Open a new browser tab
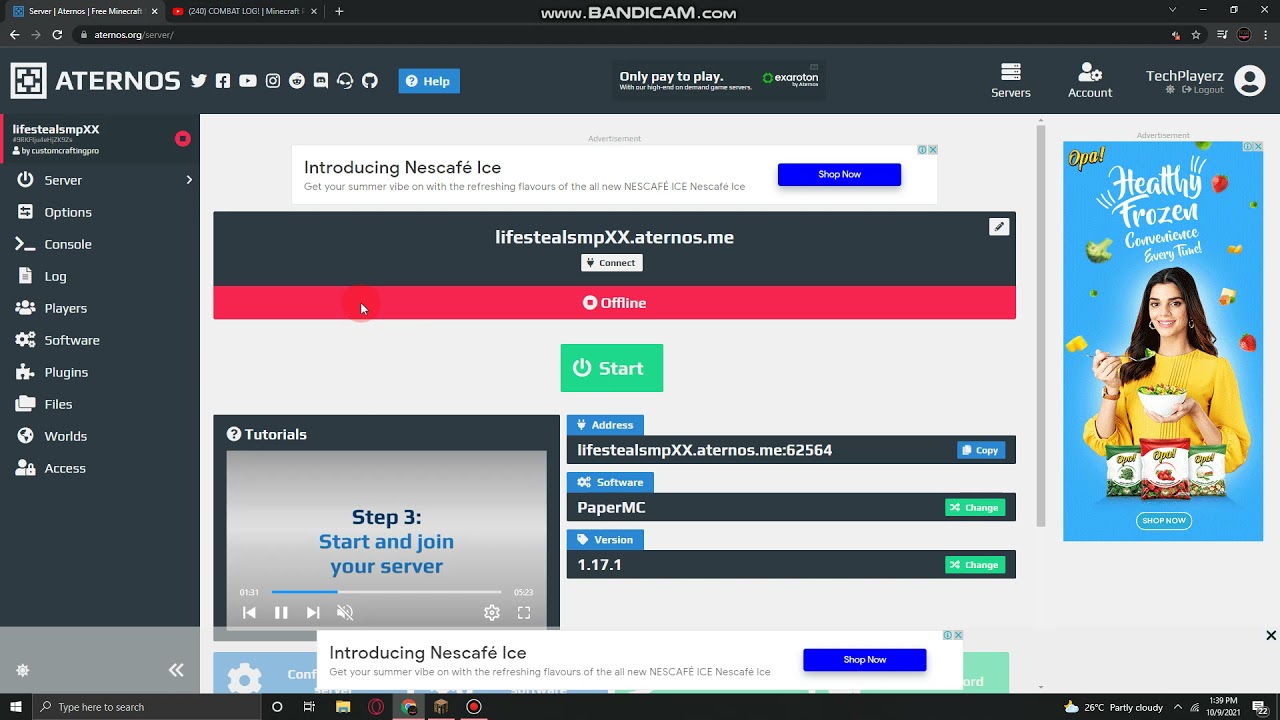This screenshot has width=1280, height=720. (x=339, y=11)
